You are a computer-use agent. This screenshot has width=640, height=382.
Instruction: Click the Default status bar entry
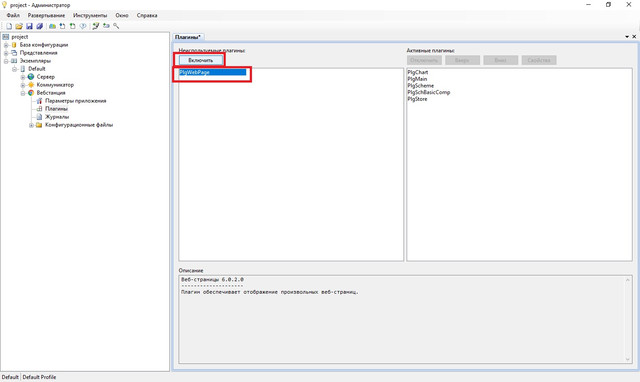10,377
